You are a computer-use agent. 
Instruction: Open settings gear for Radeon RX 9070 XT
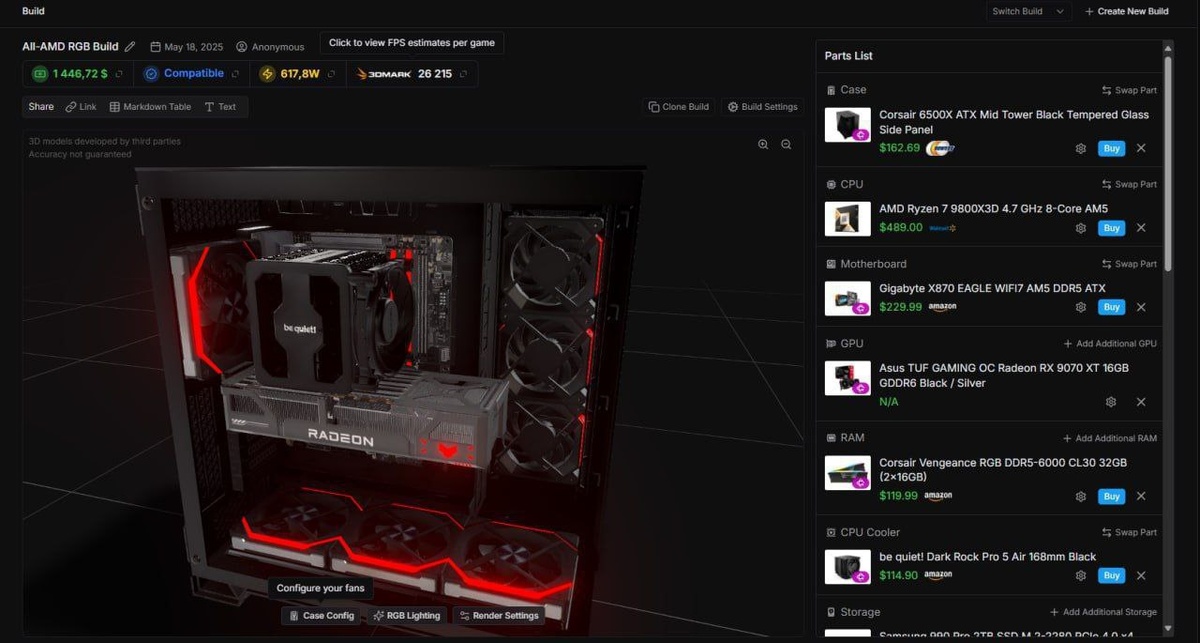pos(1111,402)
